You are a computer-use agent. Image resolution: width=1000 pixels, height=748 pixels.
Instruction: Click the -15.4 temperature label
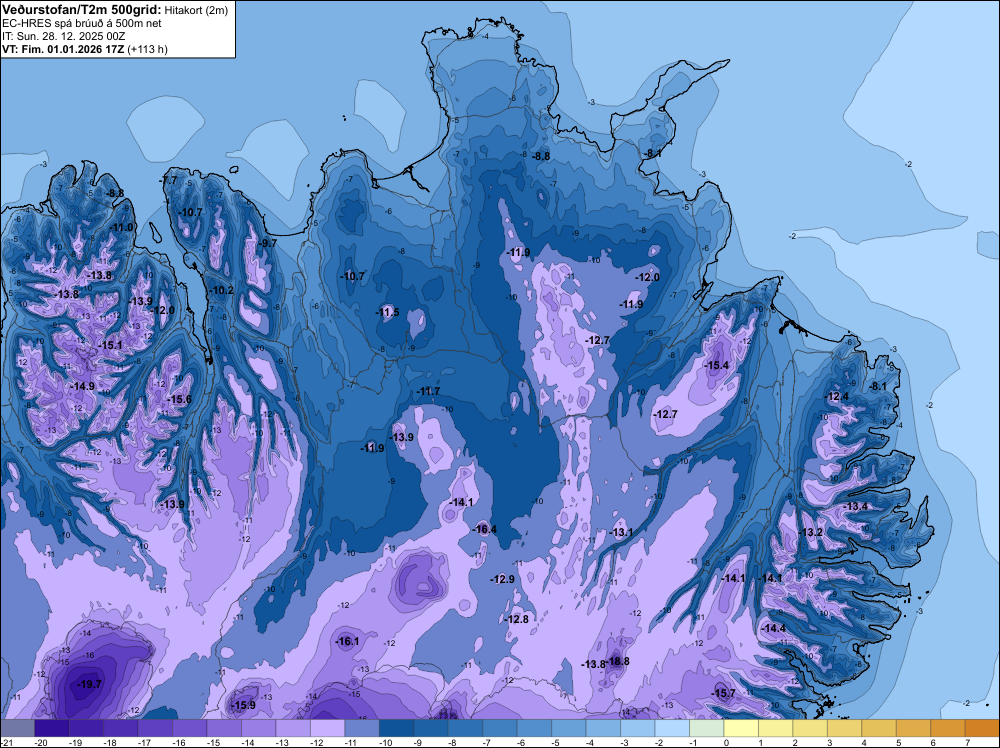click(x=716, y=365)
